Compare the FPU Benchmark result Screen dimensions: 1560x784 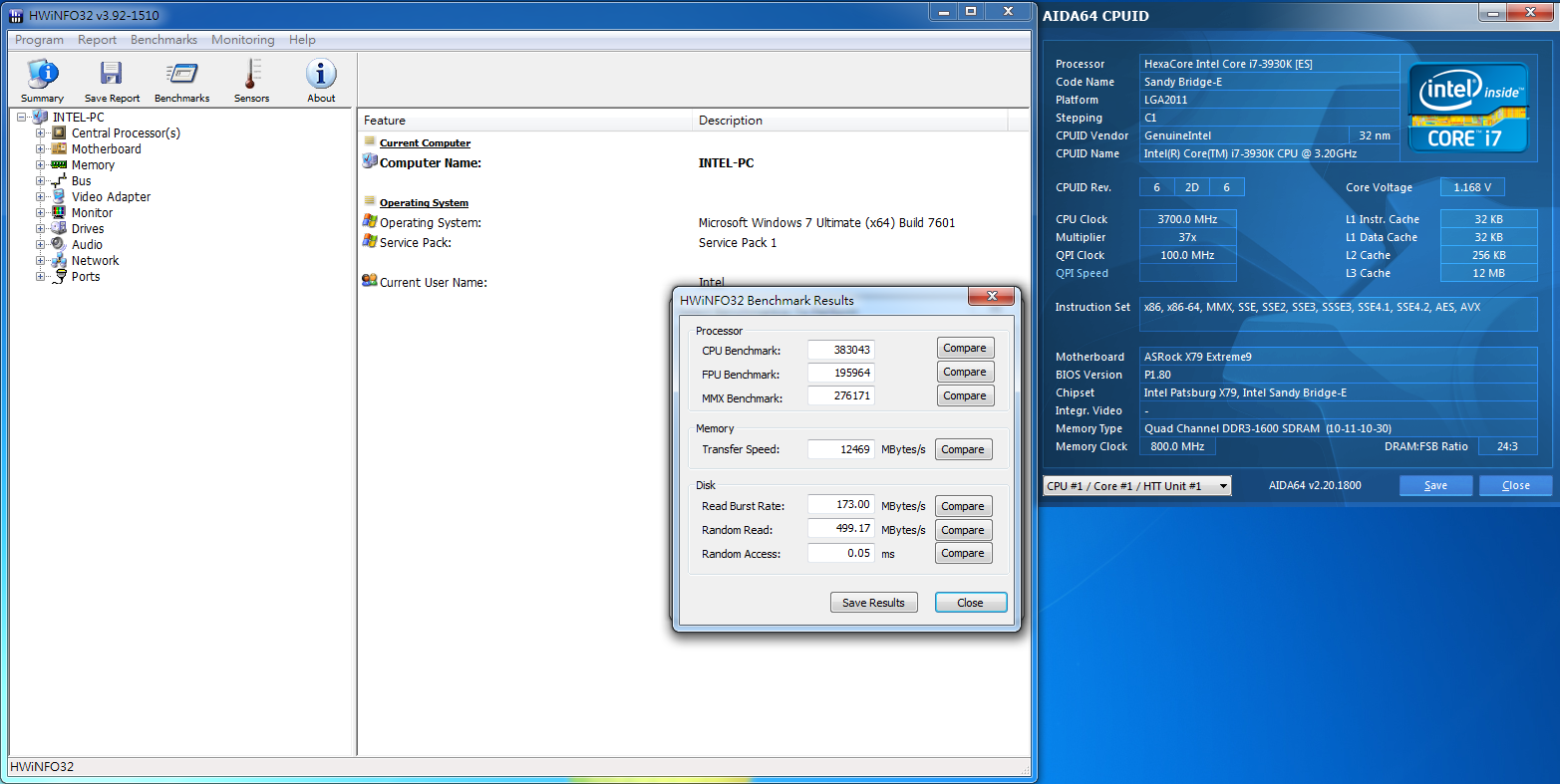coord(965,372)
